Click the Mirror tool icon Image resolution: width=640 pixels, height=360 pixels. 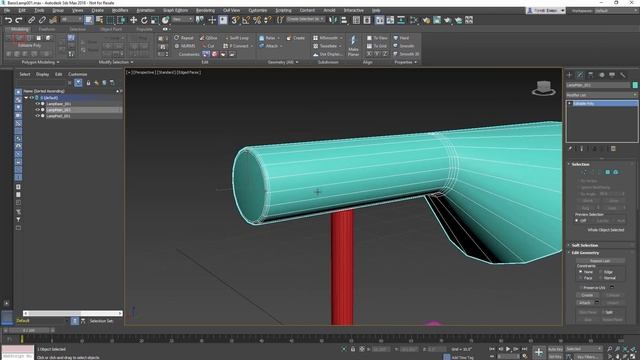point(333,20)
